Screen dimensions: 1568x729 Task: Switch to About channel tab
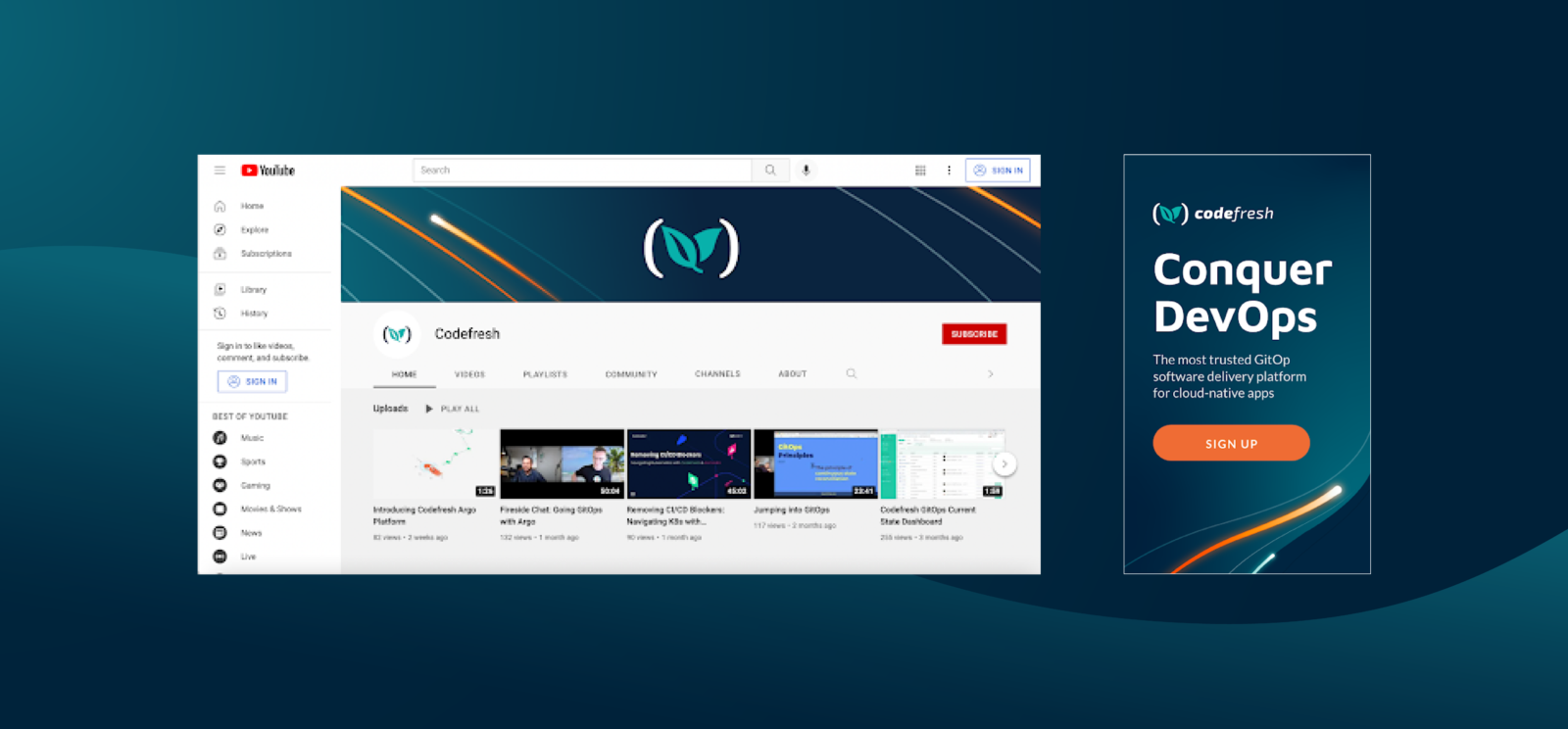click(793, 374)
